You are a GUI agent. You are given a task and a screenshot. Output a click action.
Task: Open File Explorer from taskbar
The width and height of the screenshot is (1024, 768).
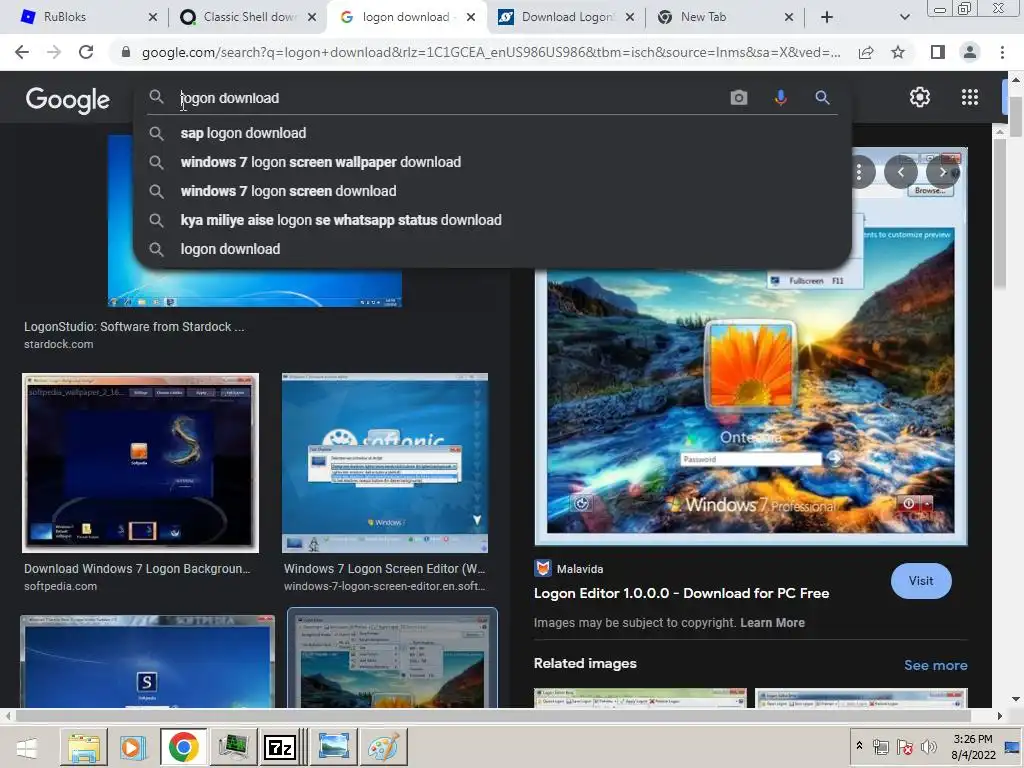(x=84, y=747)
